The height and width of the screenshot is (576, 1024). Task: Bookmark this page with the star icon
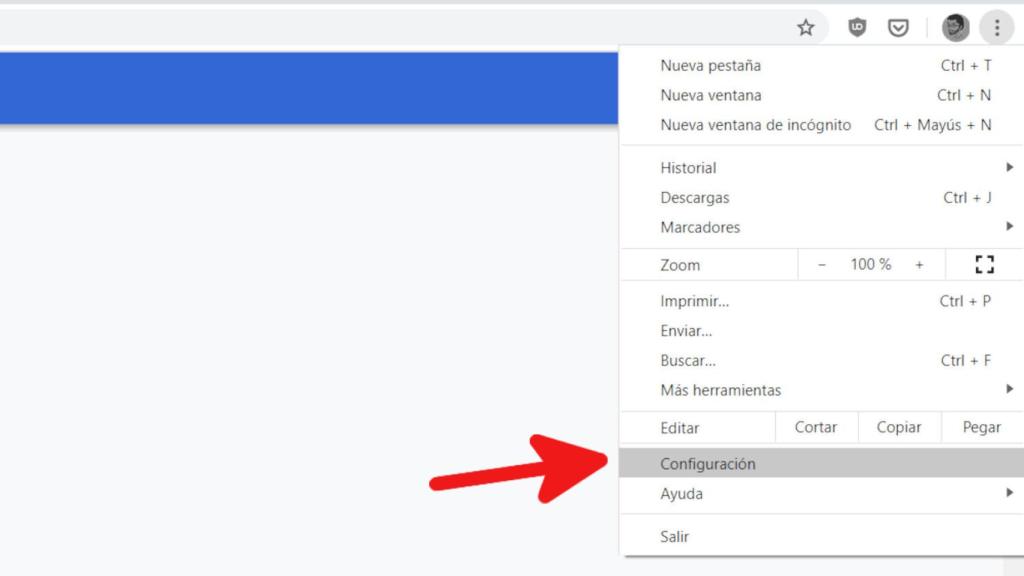pos(805,27)
